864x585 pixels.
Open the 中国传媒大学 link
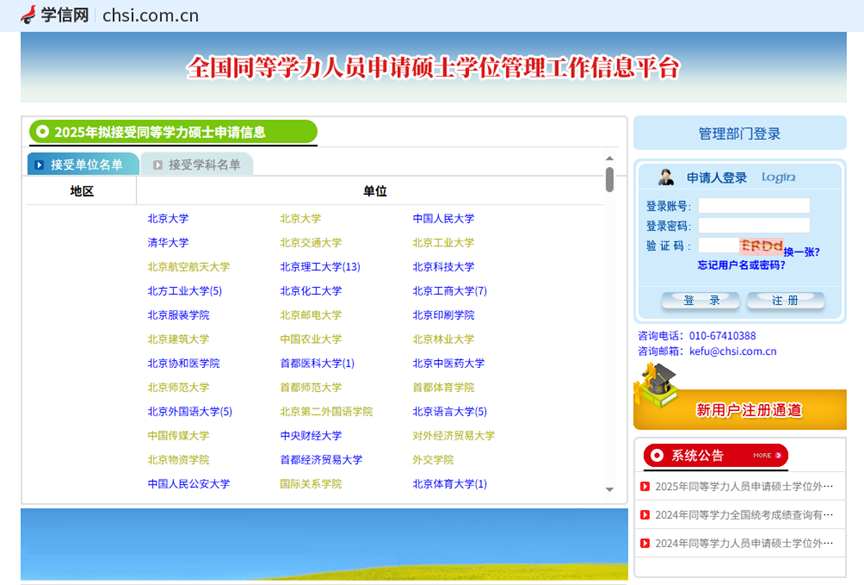179,437
